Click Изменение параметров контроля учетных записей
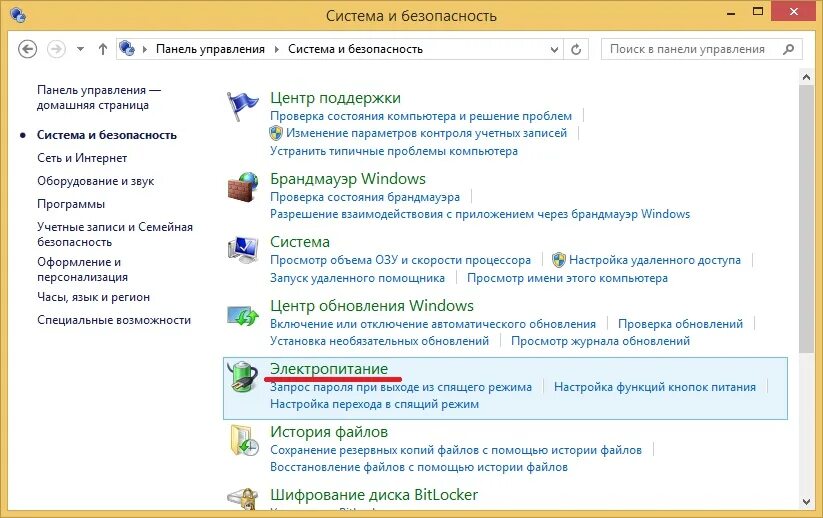This screenshot has height=518, width=823. pos(426,133)
